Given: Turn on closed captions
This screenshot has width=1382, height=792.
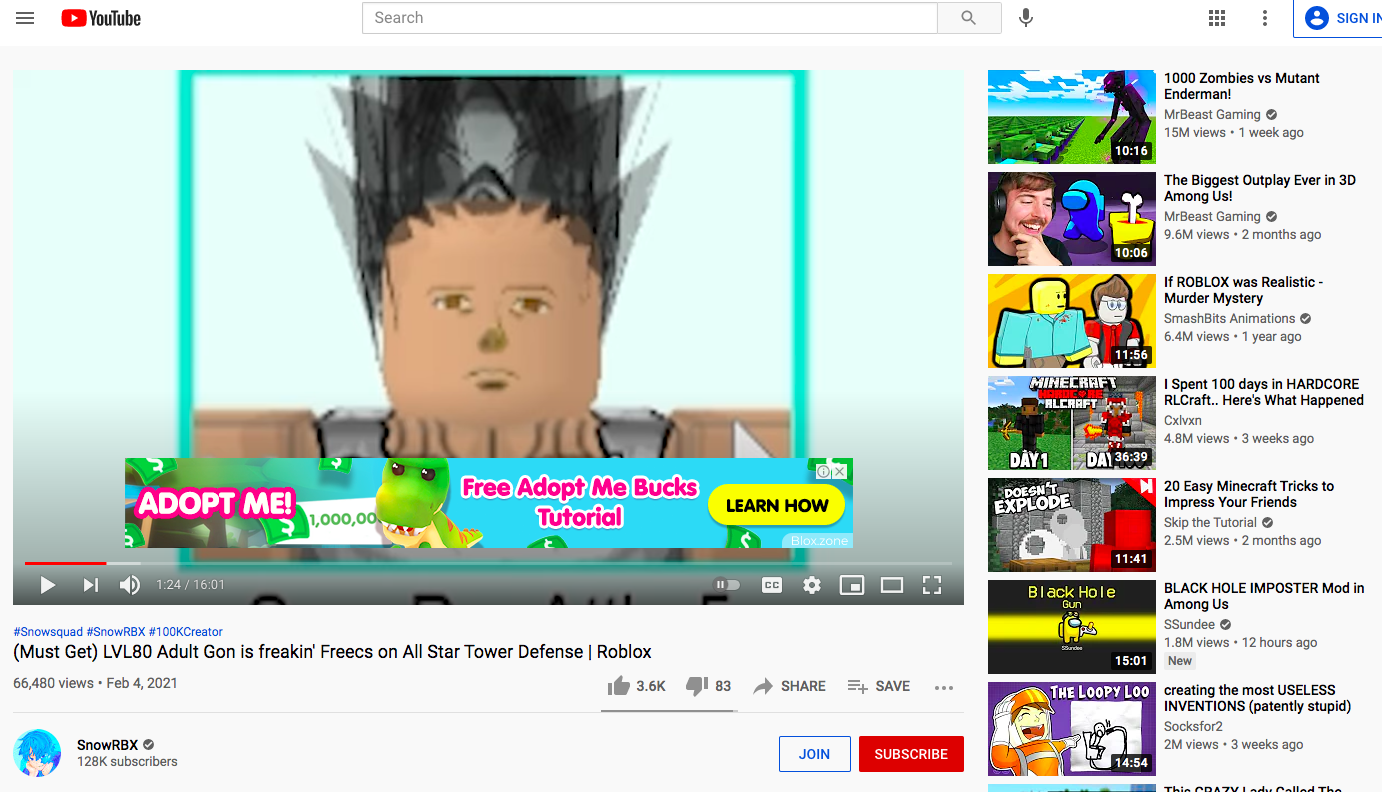Looking at the screenshot, I should tap(772, 585).
